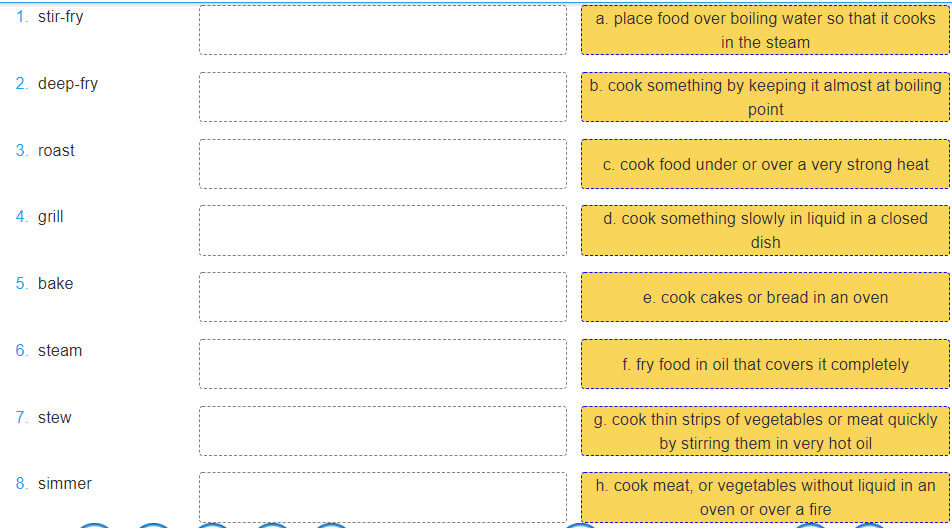Select card "b. cook something by keeping it almost boiling"
Screen dimensions: 952x528
765,97
